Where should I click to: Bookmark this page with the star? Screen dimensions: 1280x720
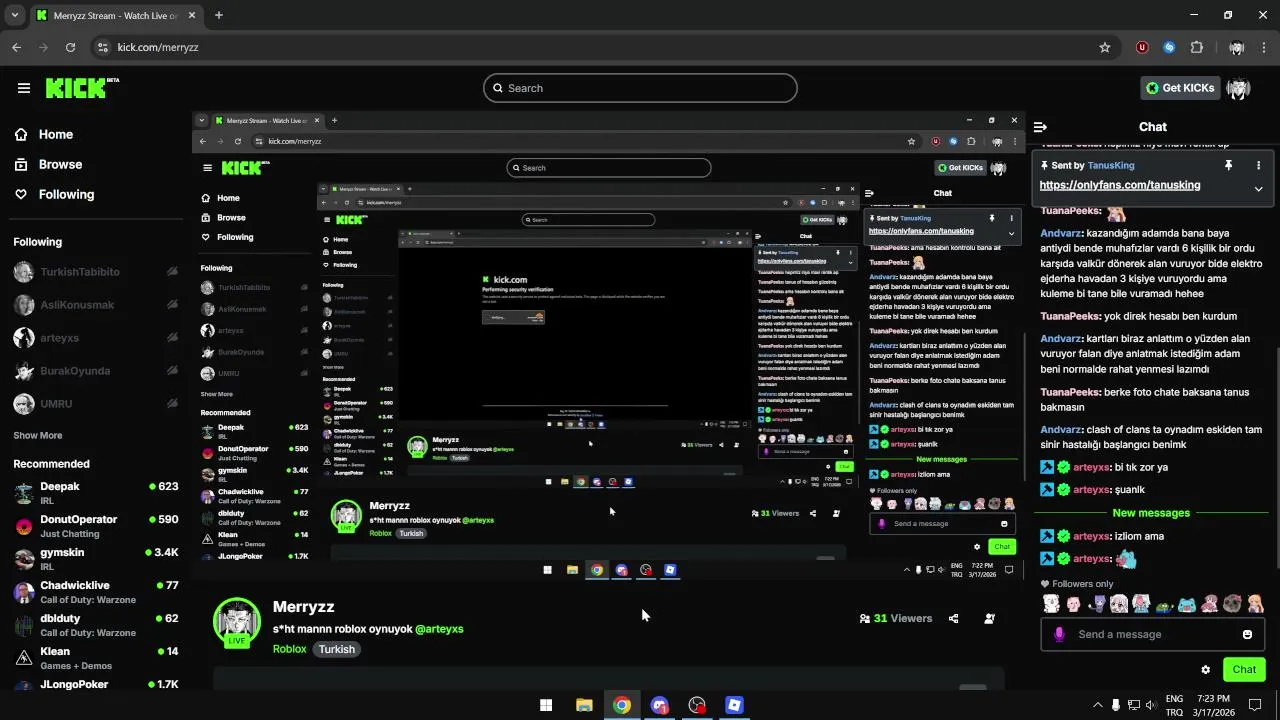point(1105,47)
